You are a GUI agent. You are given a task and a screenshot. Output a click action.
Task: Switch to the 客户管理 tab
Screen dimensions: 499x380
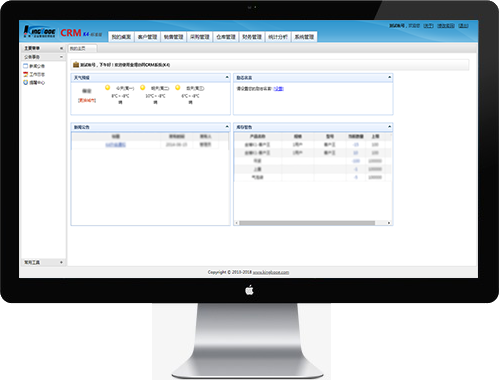(x=147, y=37)
